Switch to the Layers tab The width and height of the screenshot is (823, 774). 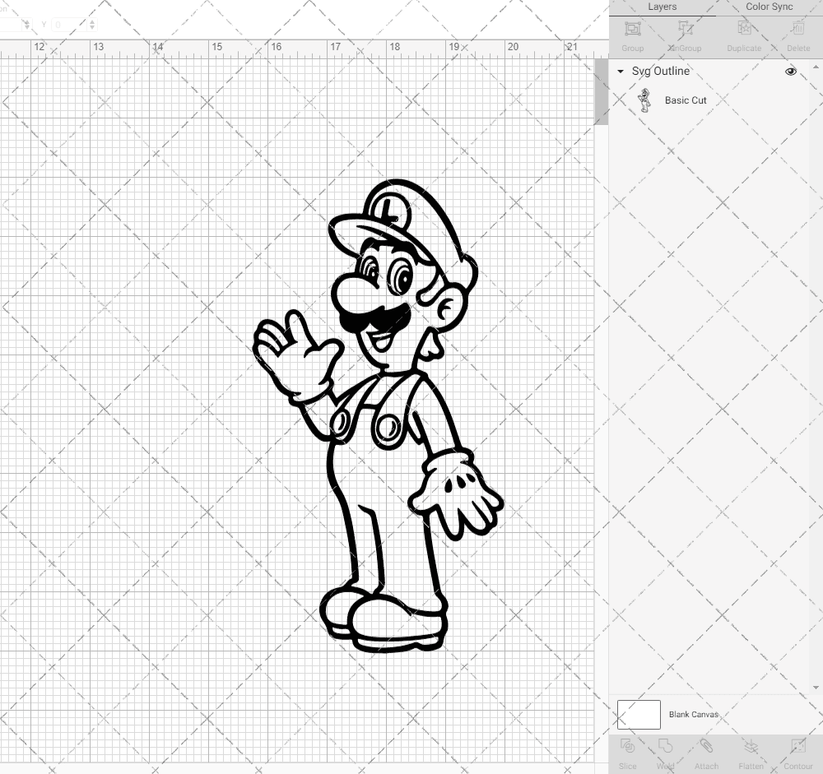pyautogui.click(x=662, y=6)
